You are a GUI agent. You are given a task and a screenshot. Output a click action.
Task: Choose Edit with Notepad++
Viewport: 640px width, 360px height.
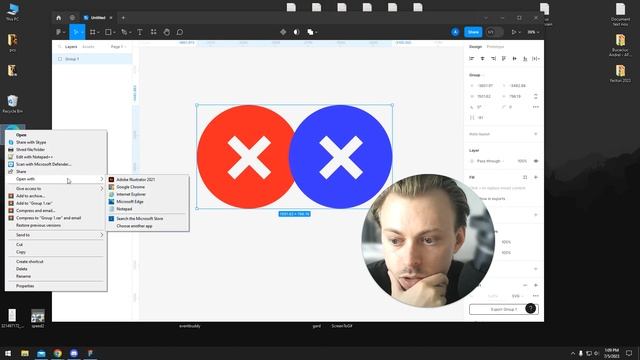click(56, 157)
